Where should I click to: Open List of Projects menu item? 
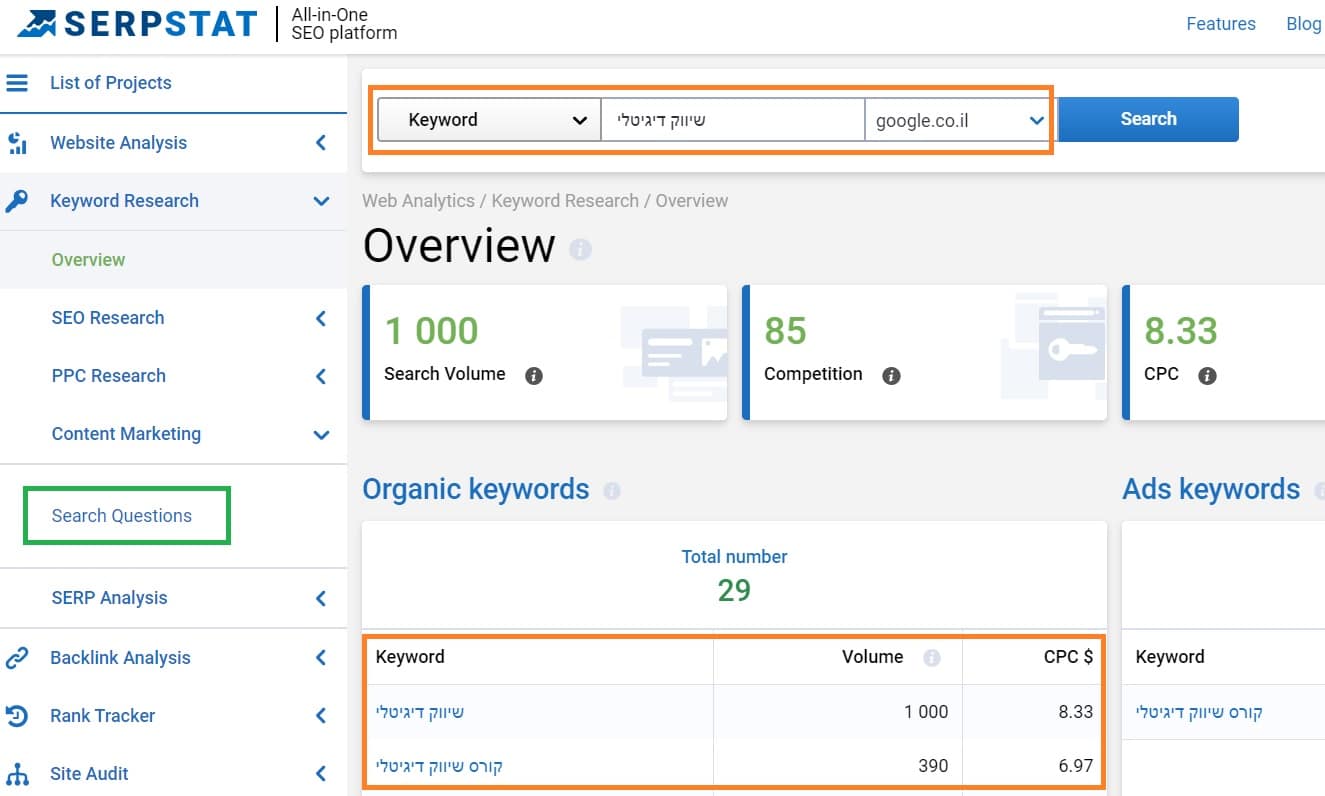click(x=111, y=83)
